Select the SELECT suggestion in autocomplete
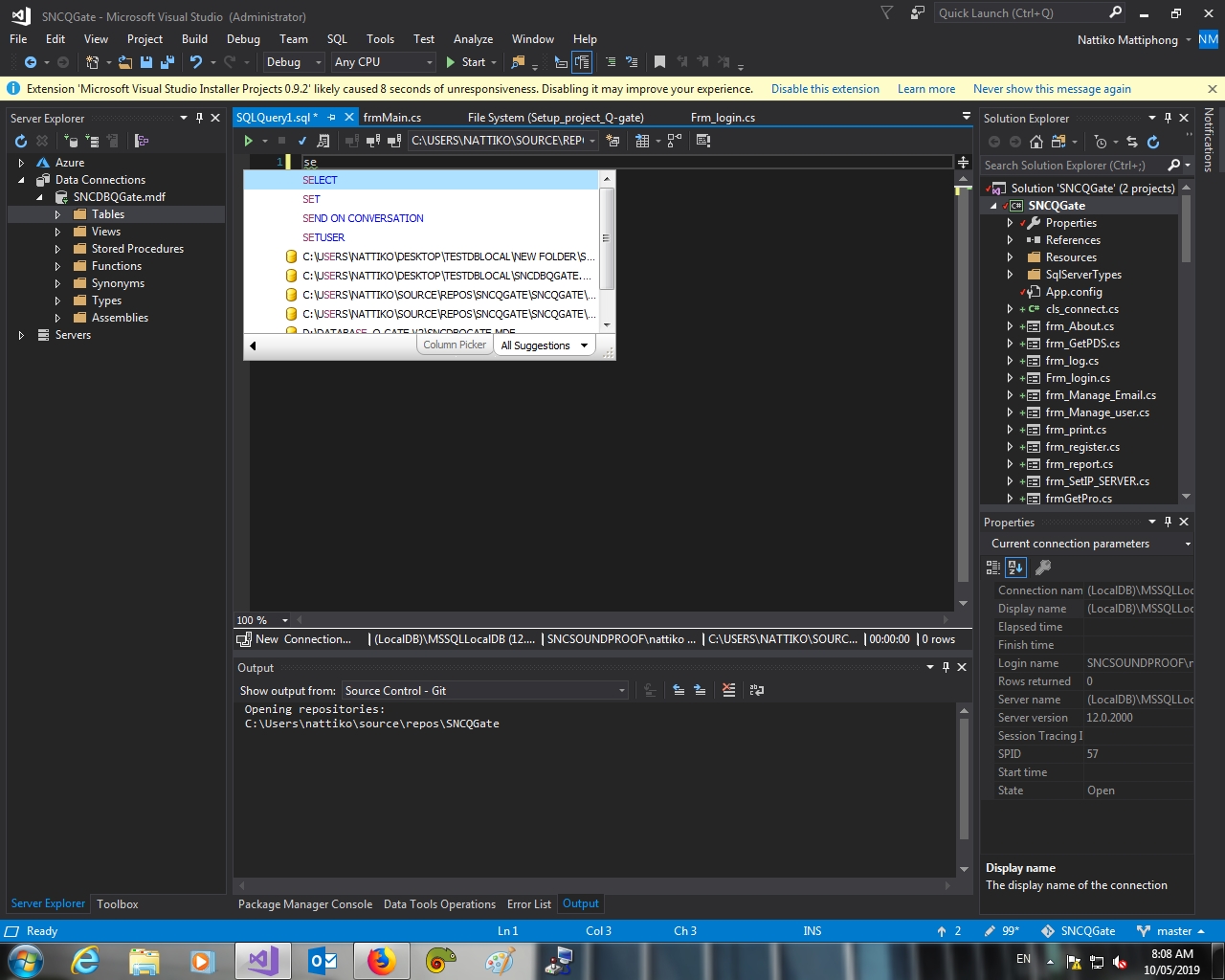Screen dimensions: 1225x980 tap(421, 180)
